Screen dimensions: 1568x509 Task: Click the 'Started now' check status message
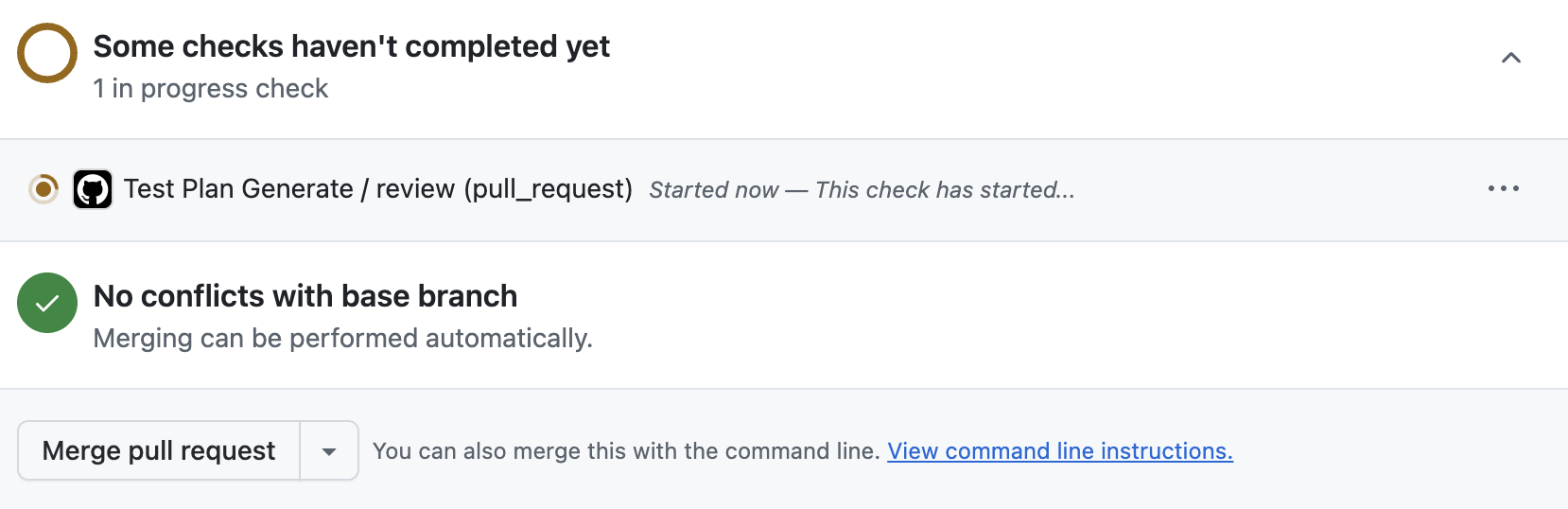coord(713,190)
